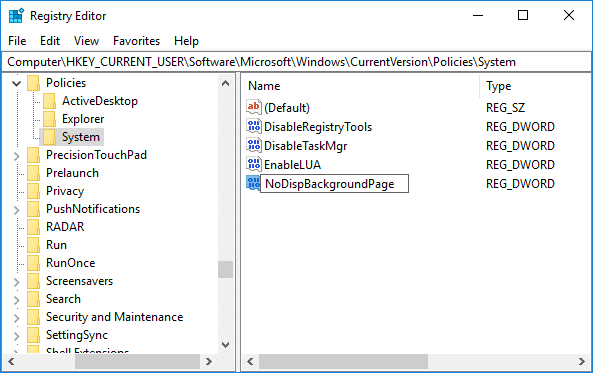
Task: Click the PrecisionTouchPad folder icon
Action: pos(33,155)
